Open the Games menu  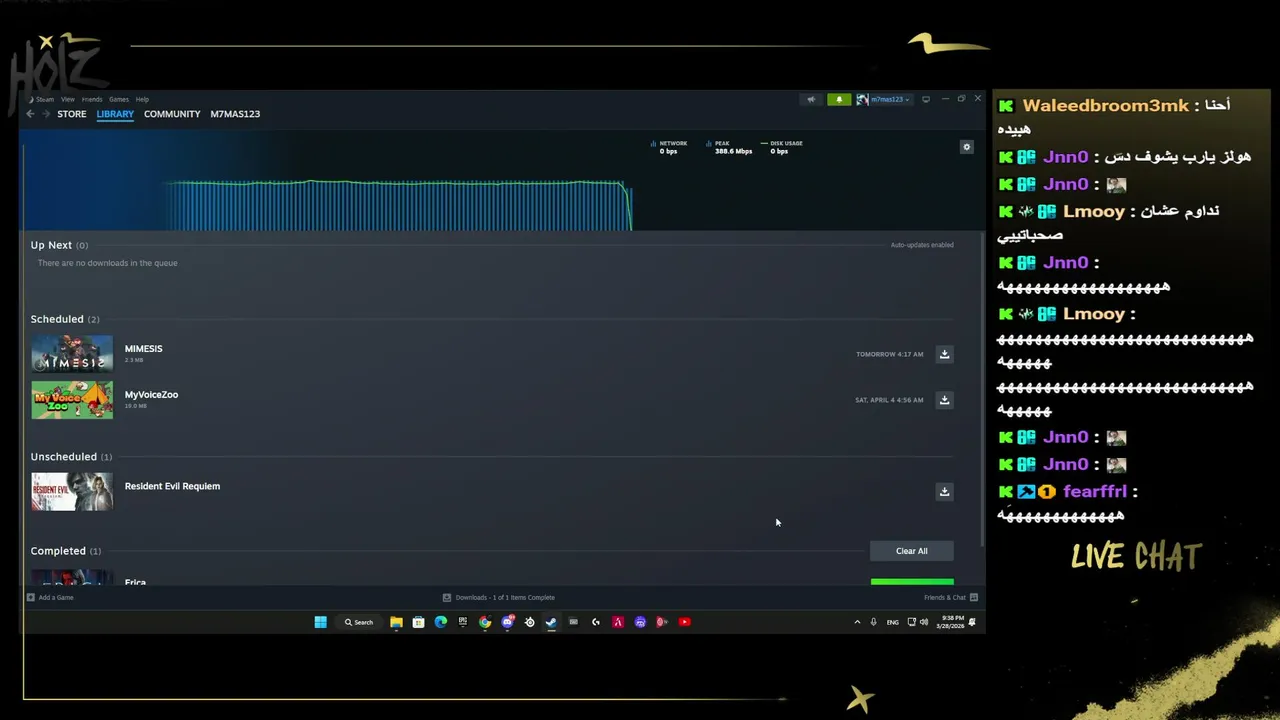[x=119, y=99]
